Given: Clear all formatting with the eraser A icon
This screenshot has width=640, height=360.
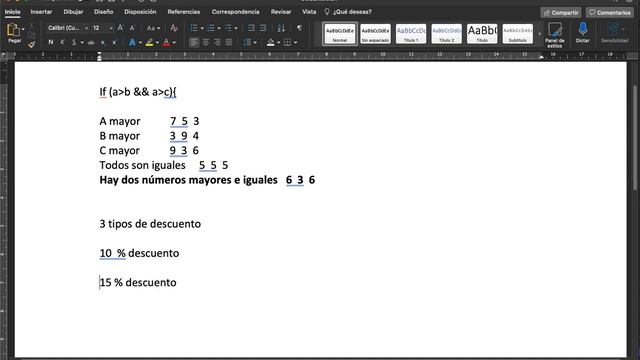Looking at the screenshot, I should pyautogui.click(x=174, y=28).
